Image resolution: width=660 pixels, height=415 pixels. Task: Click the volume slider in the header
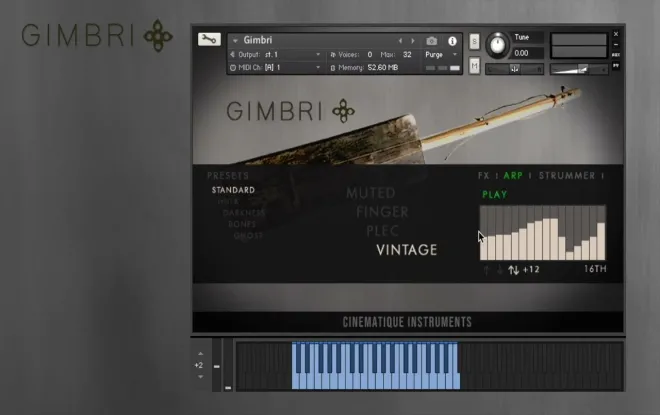pos(579,69)
